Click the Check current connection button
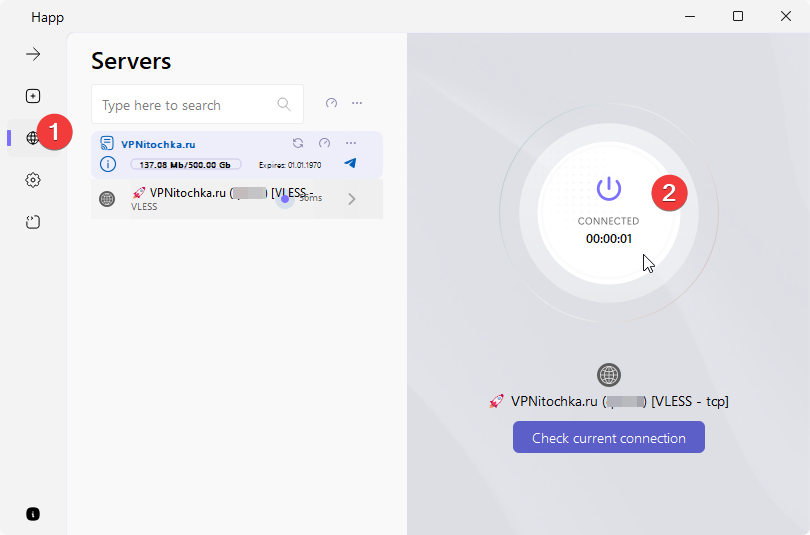Screen dimensions: 810x535 coord(608,438)
